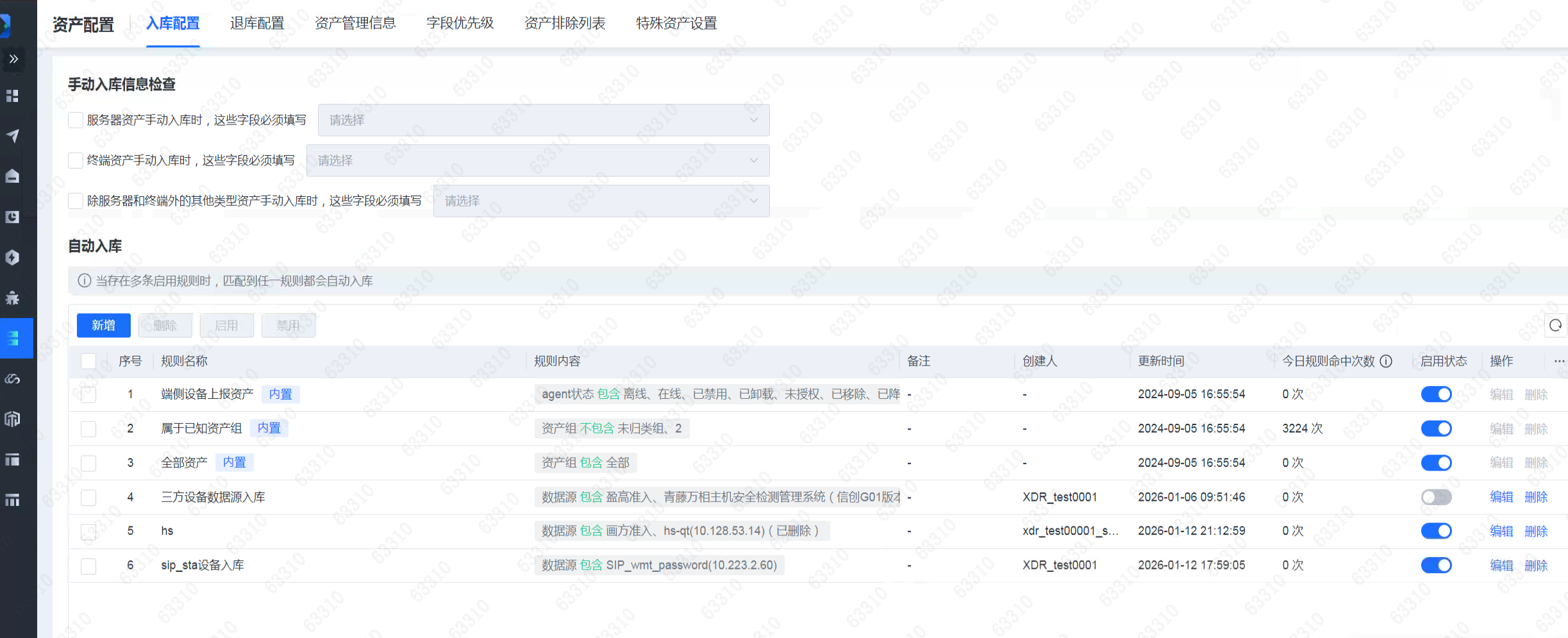This screenshot has height=638, width=1568.
Task: Click the 新增 button
Action: coord(103,326)
